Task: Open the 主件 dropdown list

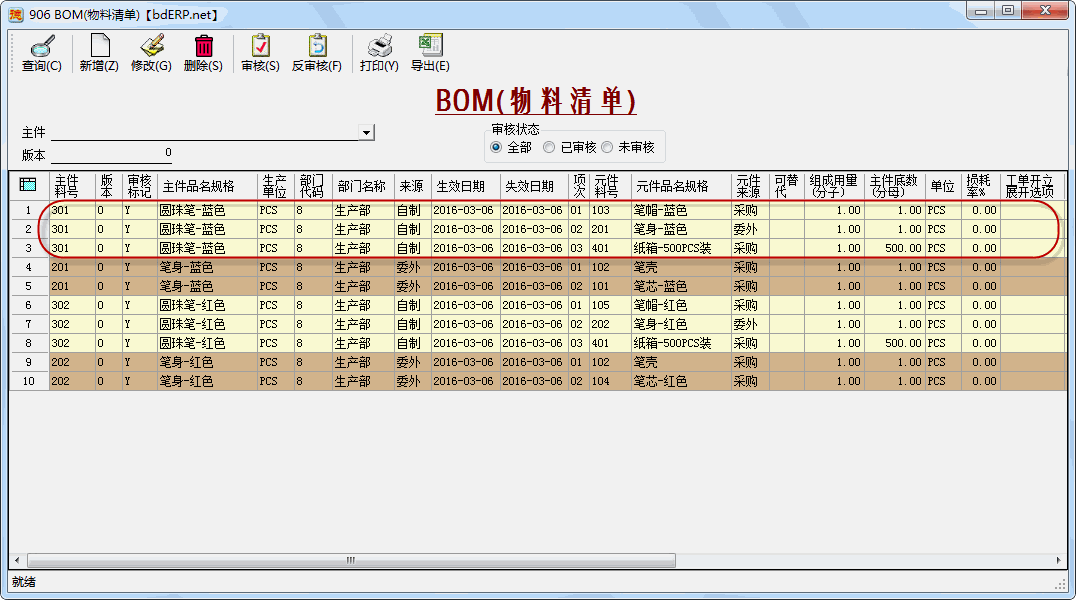Action: [366, 132]
